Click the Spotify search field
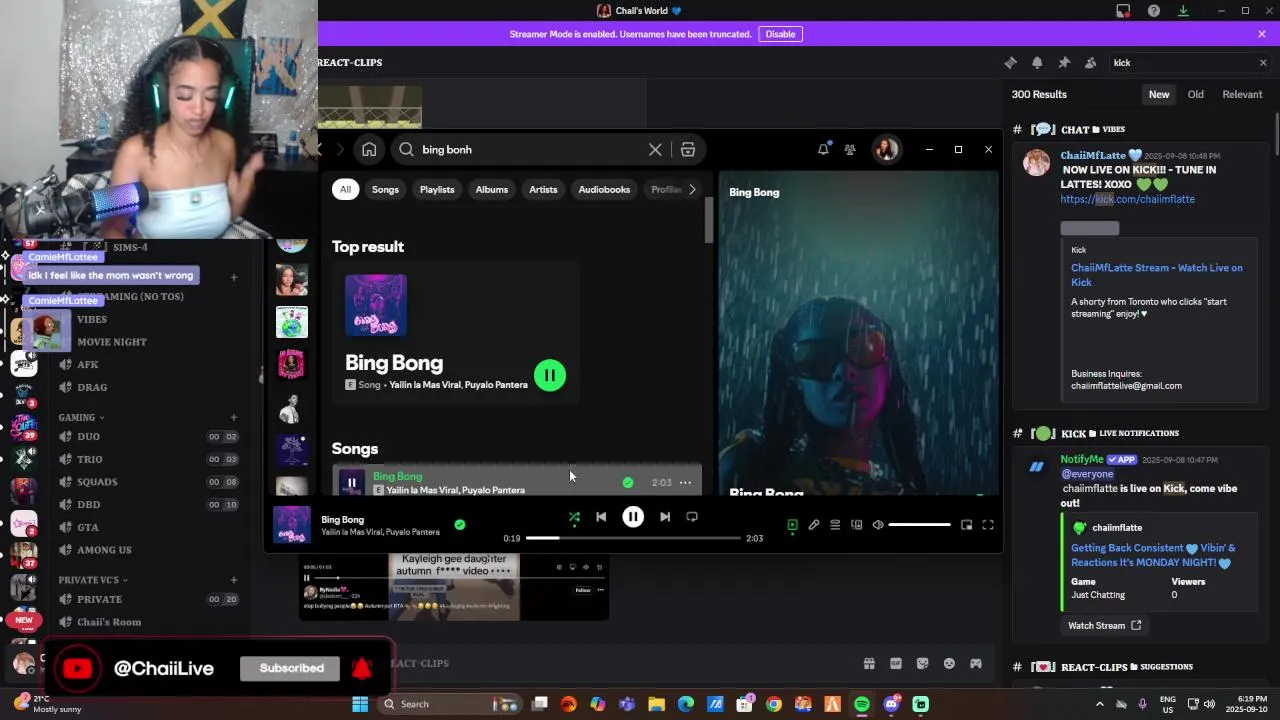 530,149
